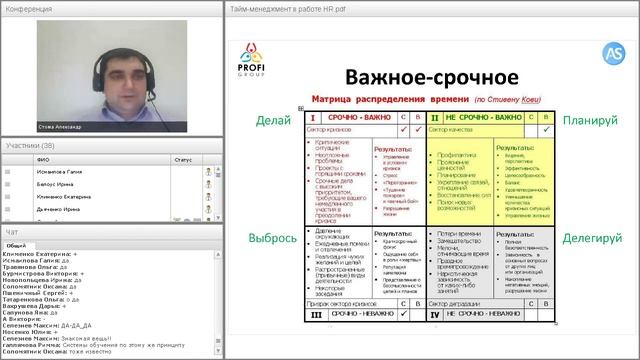Click the grey square icon left of Исмаилова Галия

pyautogui.click(x=7, y=172)
